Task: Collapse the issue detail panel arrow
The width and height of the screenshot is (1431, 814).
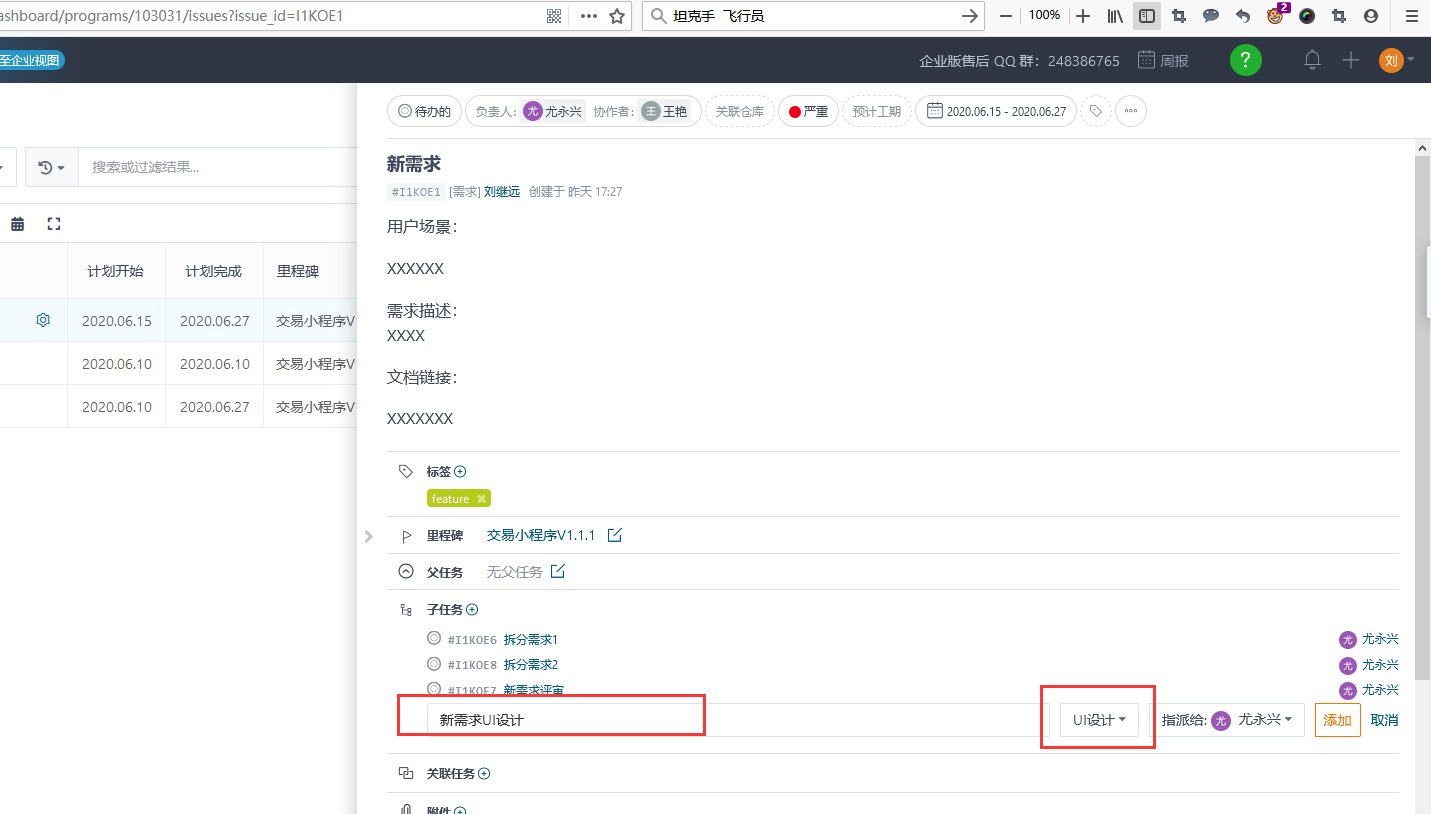Action: (x=368, y=536)
